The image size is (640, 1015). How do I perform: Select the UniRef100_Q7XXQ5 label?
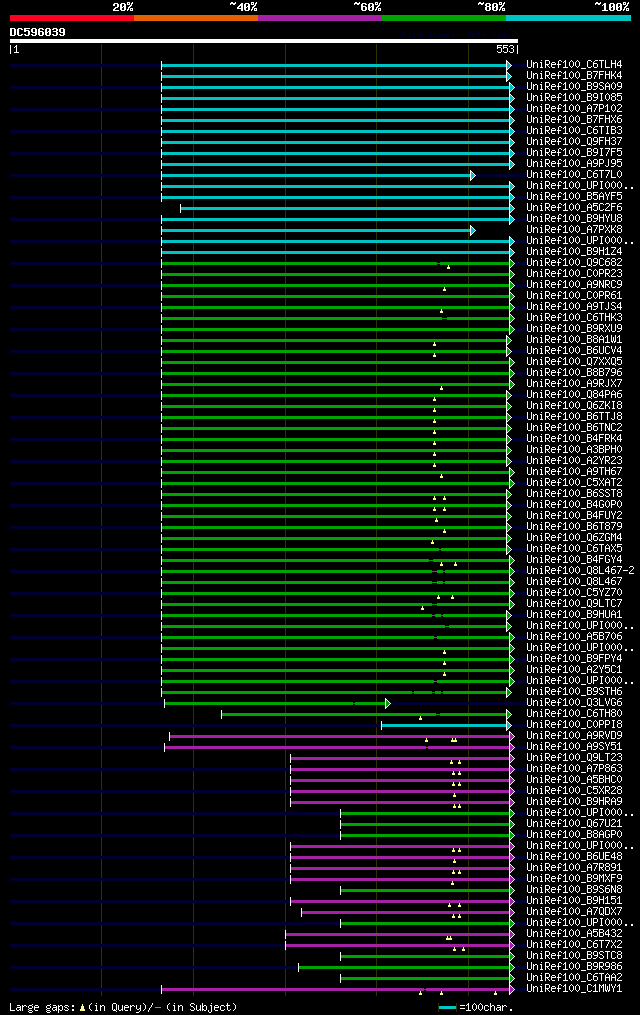tap(574, 362)
